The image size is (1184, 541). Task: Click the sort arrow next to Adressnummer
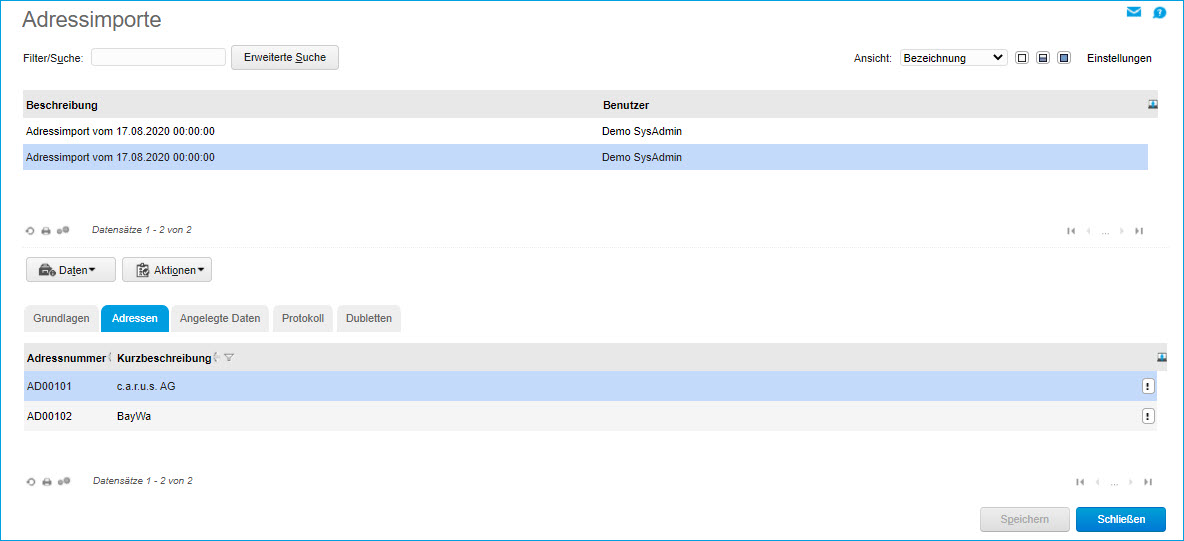coord(110,357)
